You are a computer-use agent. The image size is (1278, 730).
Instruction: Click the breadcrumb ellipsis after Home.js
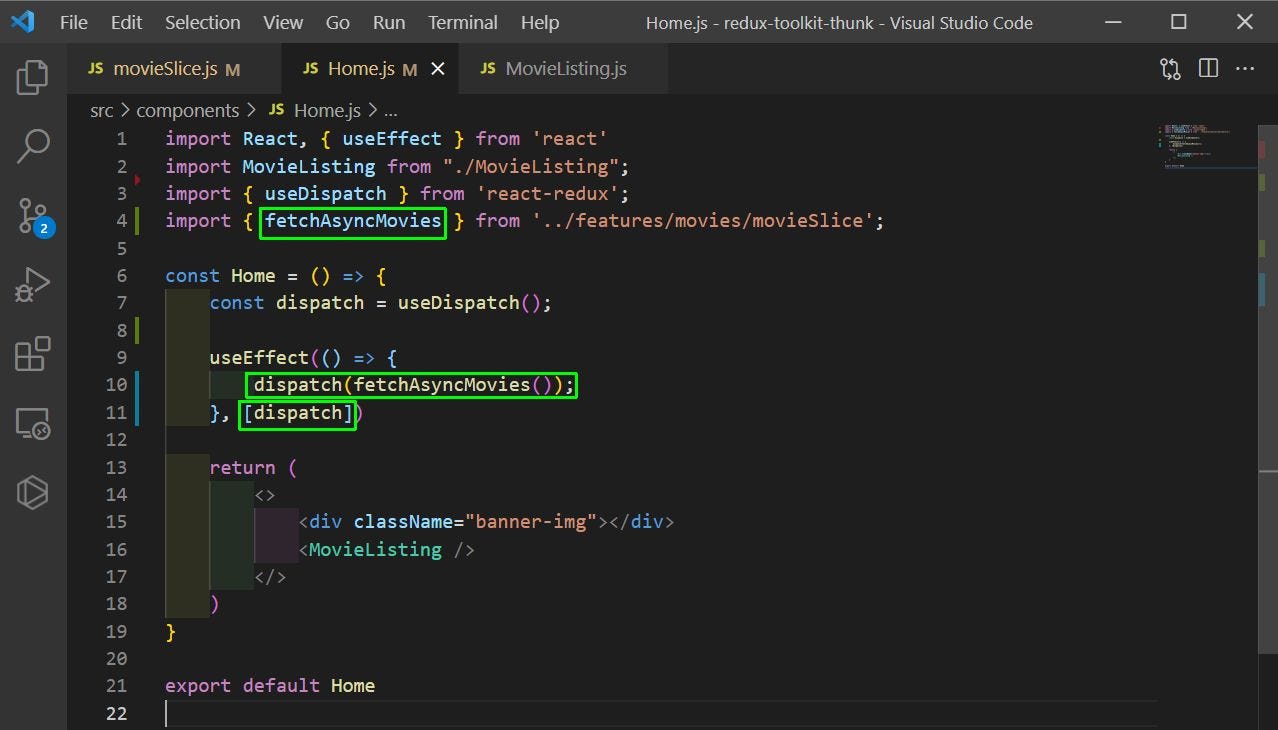click(391, 110)
